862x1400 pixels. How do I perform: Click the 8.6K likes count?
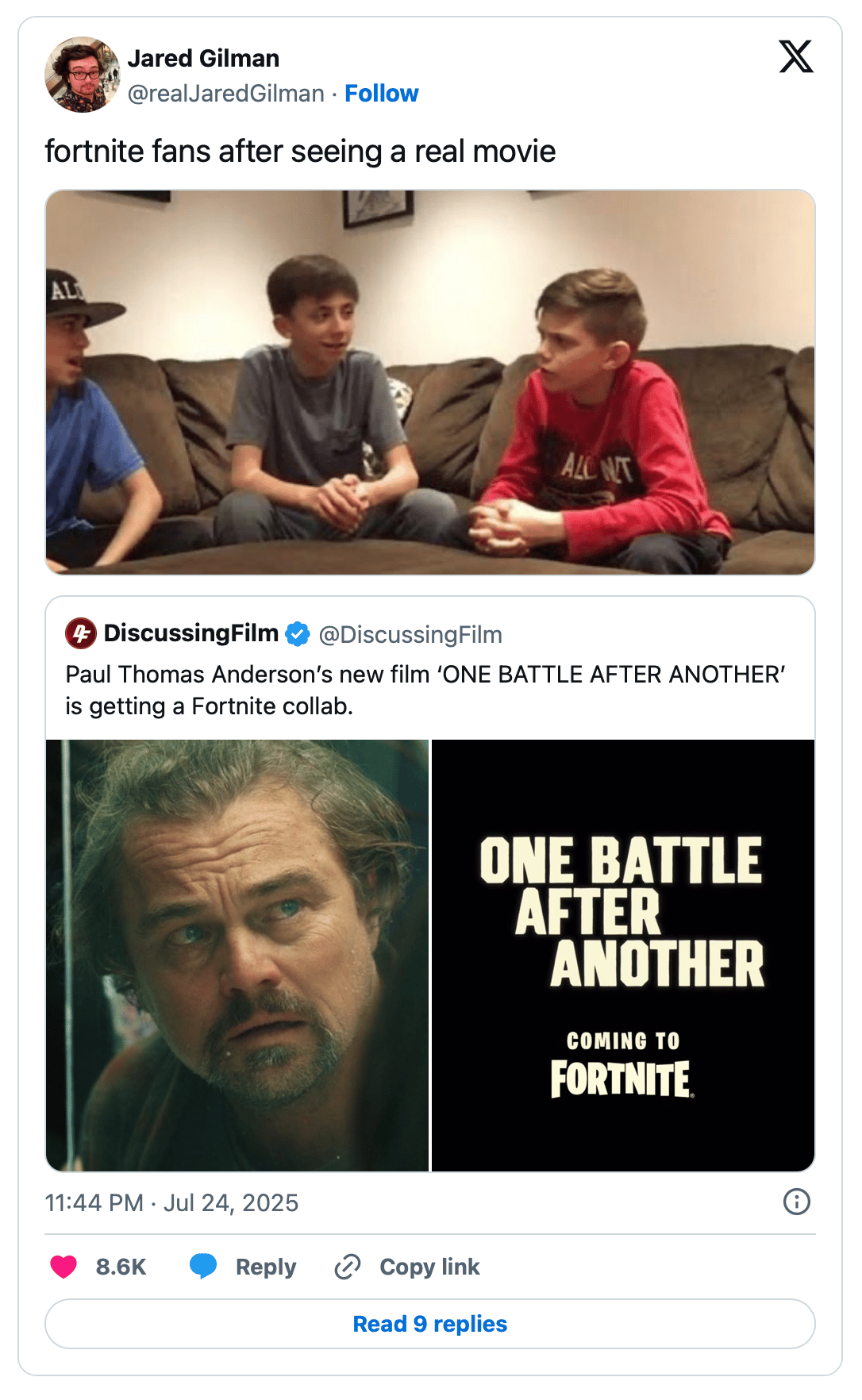click(x=121, y=1267)
